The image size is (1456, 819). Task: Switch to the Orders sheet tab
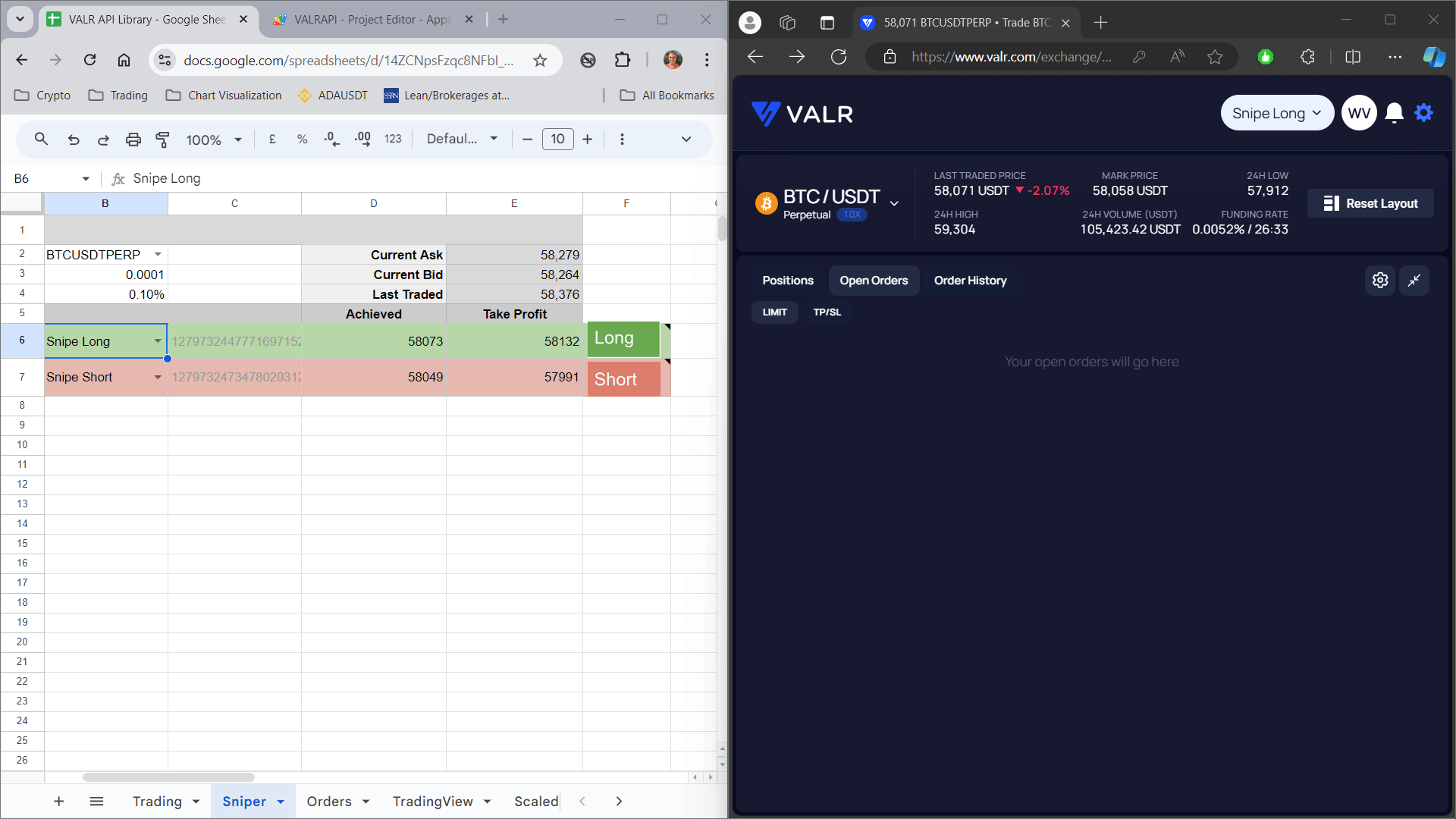(x=329, y=802)
